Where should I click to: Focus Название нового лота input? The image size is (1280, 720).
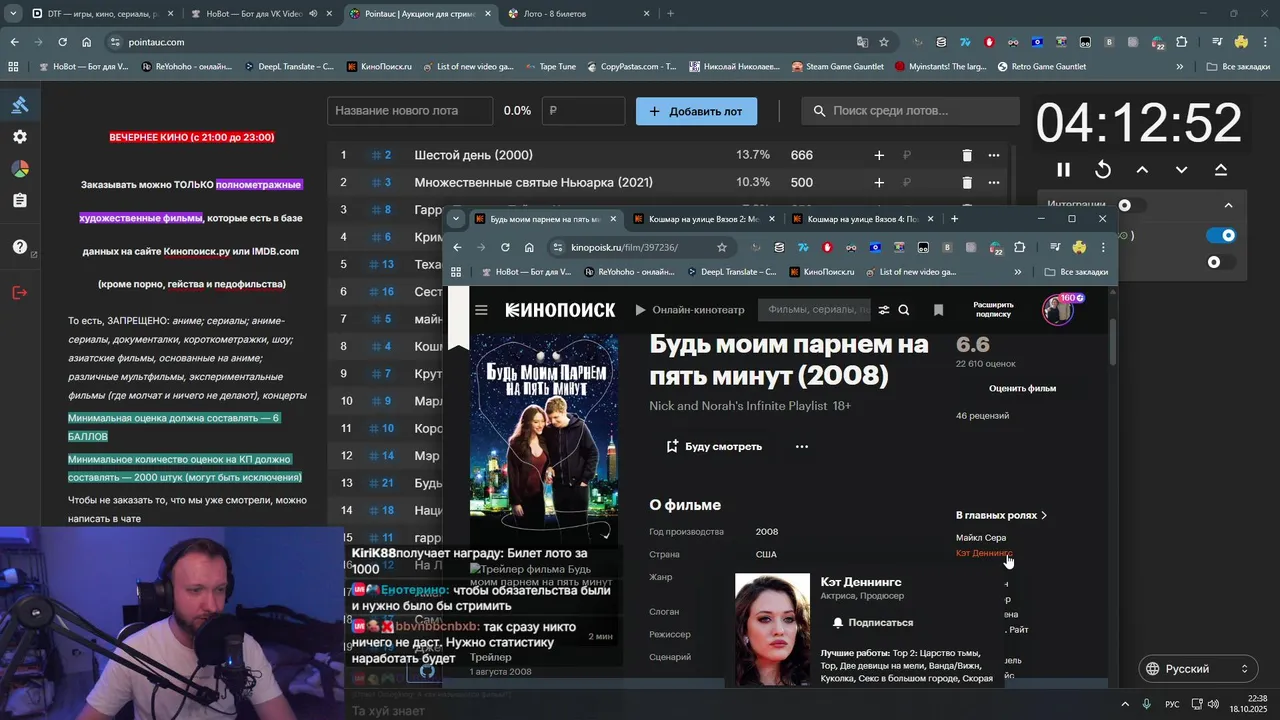410,111
